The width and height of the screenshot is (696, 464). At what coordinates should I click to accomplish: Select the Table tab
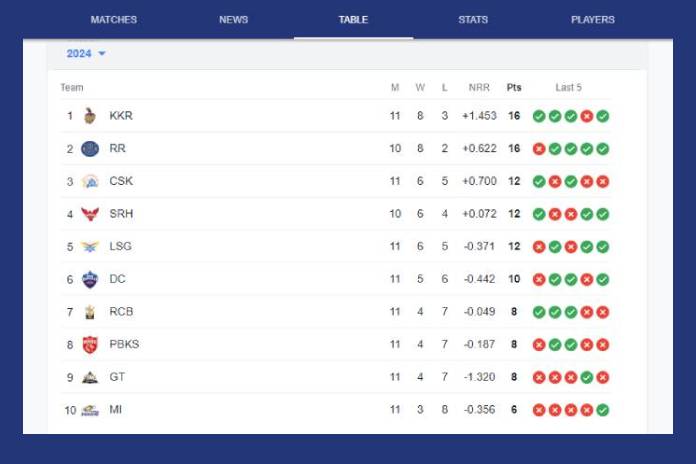[x=353, y=20]
